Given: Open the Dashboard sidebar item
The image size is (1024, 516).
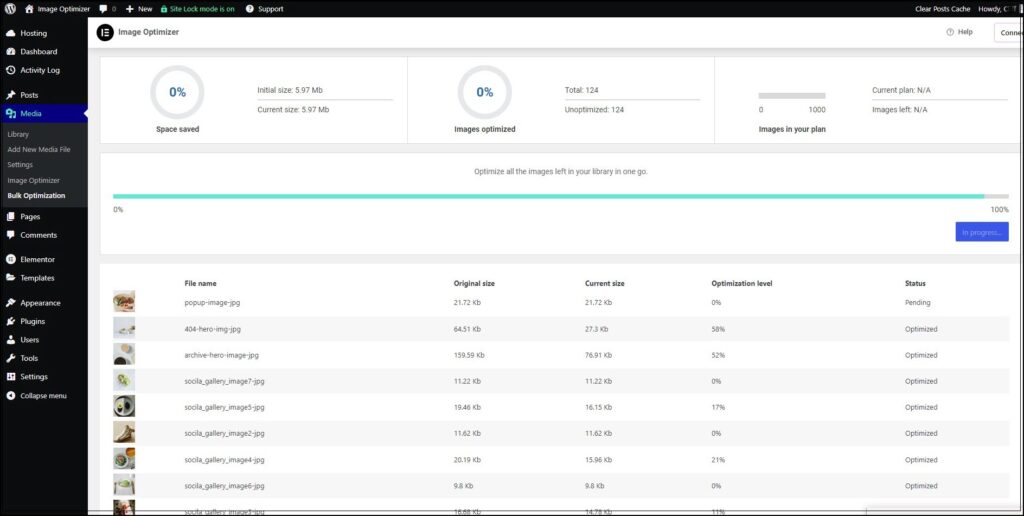Looking at the screenshot, I should point(38,51).
